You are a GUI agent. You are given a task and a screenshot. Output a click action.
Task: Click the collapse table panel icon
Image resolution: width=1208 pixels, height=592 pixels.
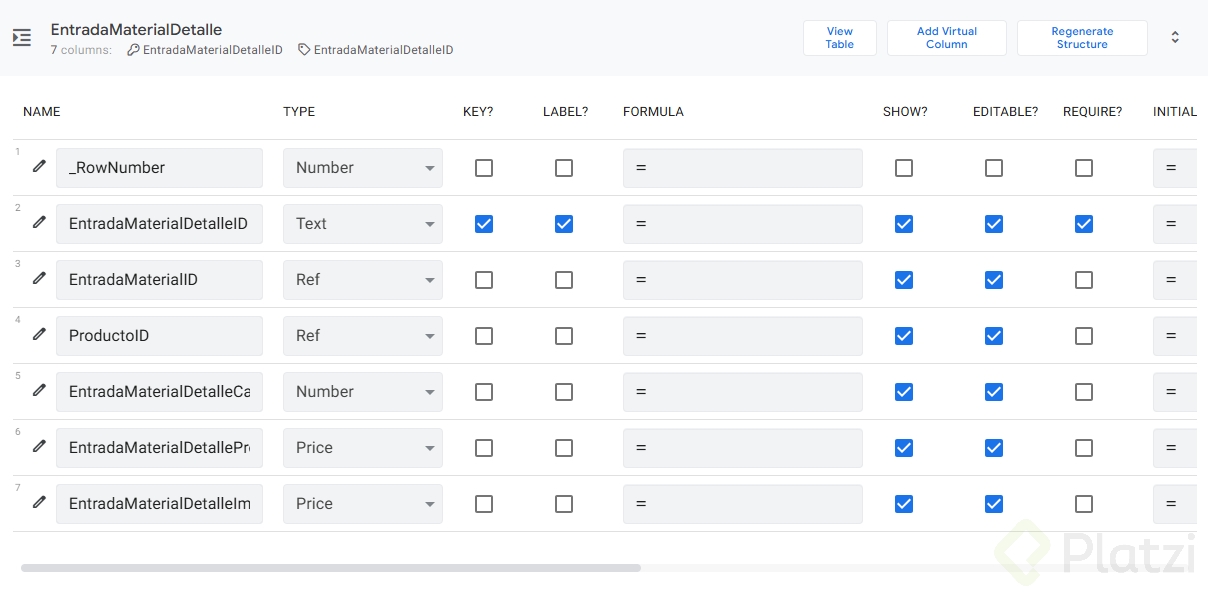coord(22,38)
